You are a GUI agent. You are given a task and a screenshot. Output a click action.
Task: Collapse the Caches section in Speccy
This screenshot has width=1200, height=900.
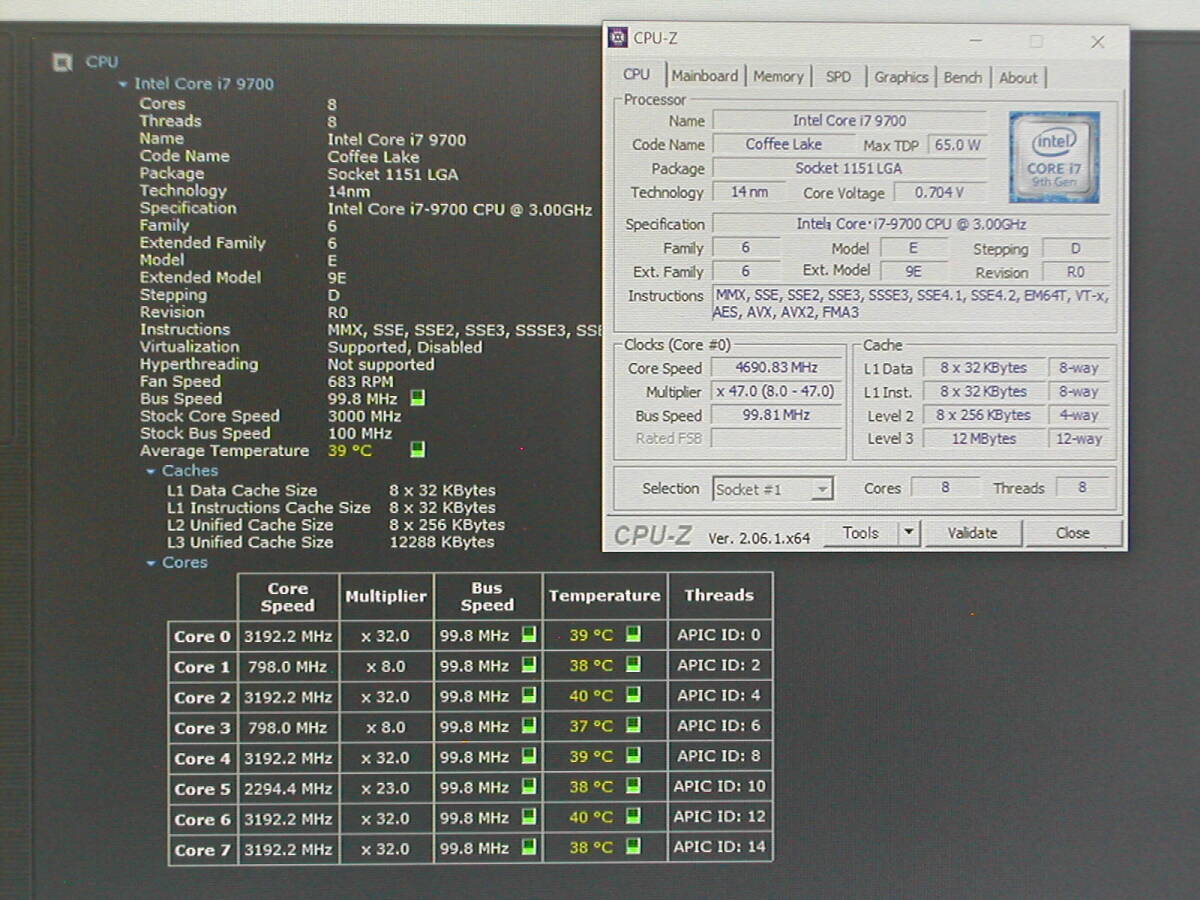(151, 471)
